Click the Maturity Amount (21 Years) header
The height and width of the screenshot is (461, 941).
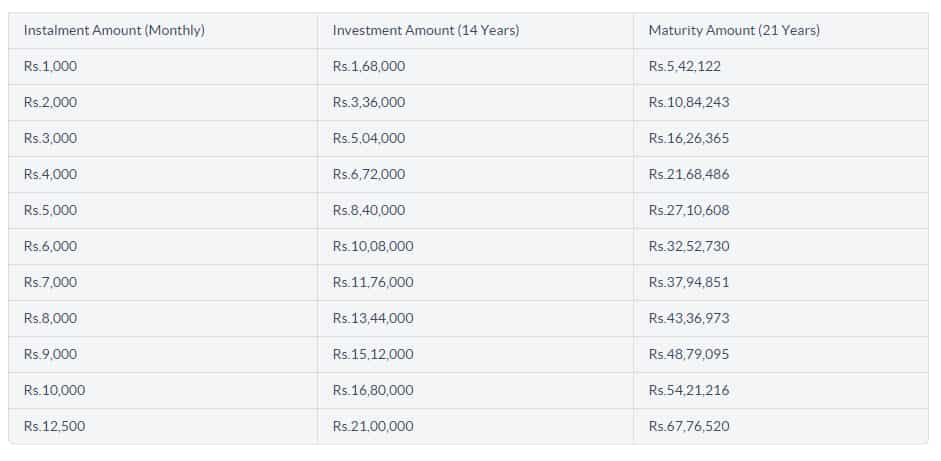[734, 31]
